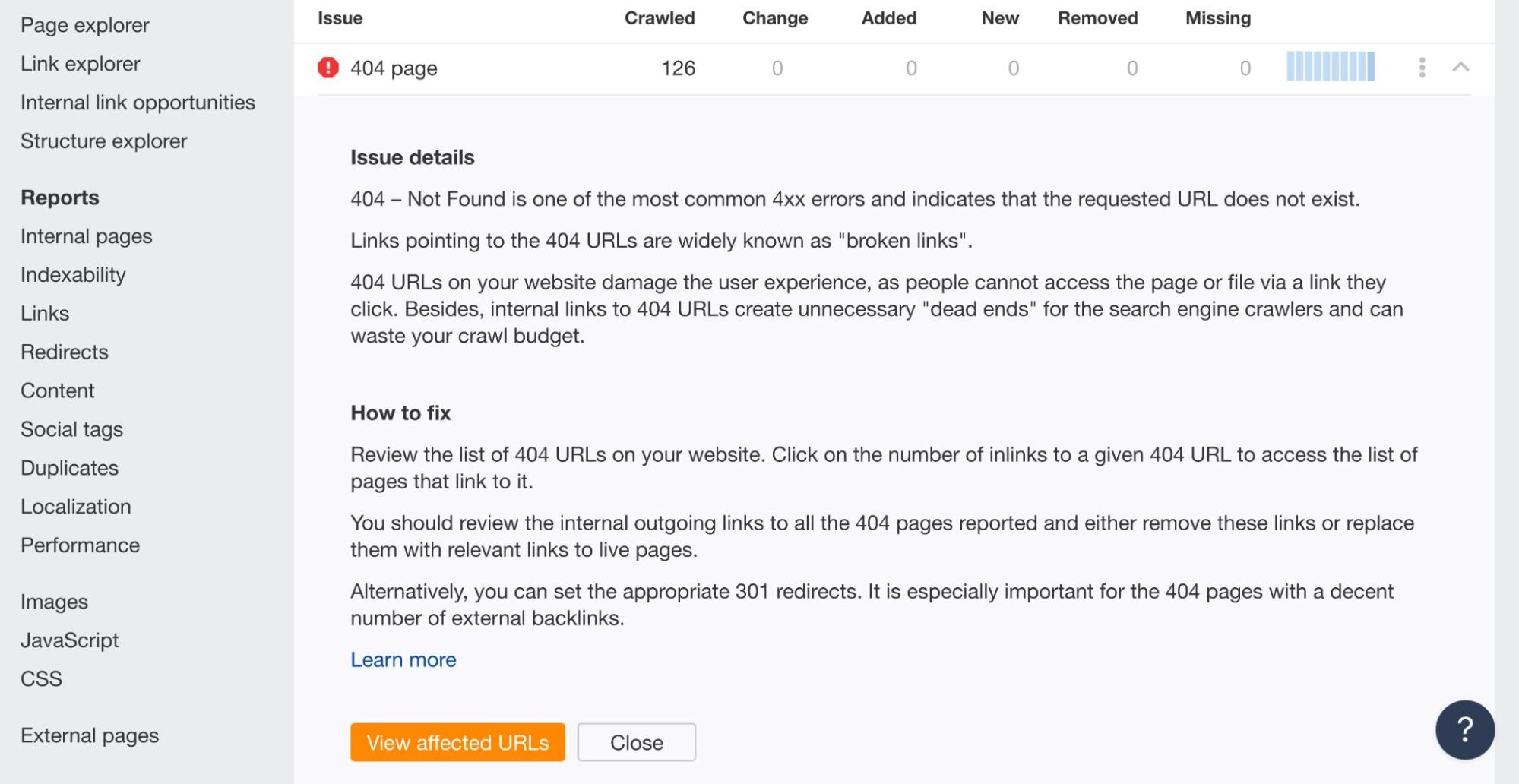Open Structure explorer
The image size is (1519, 784).
click(103, 141)
